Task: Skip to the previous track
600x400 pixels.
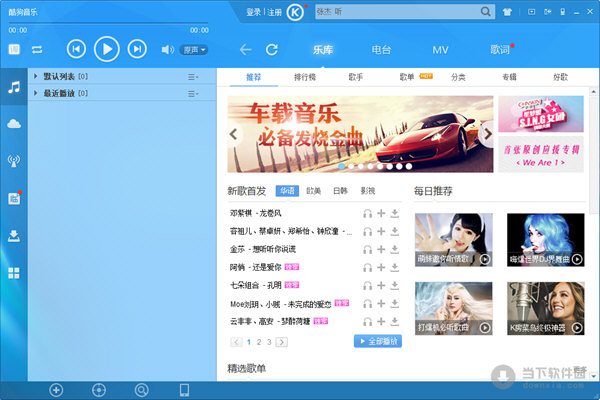Action: pos(76,49)
